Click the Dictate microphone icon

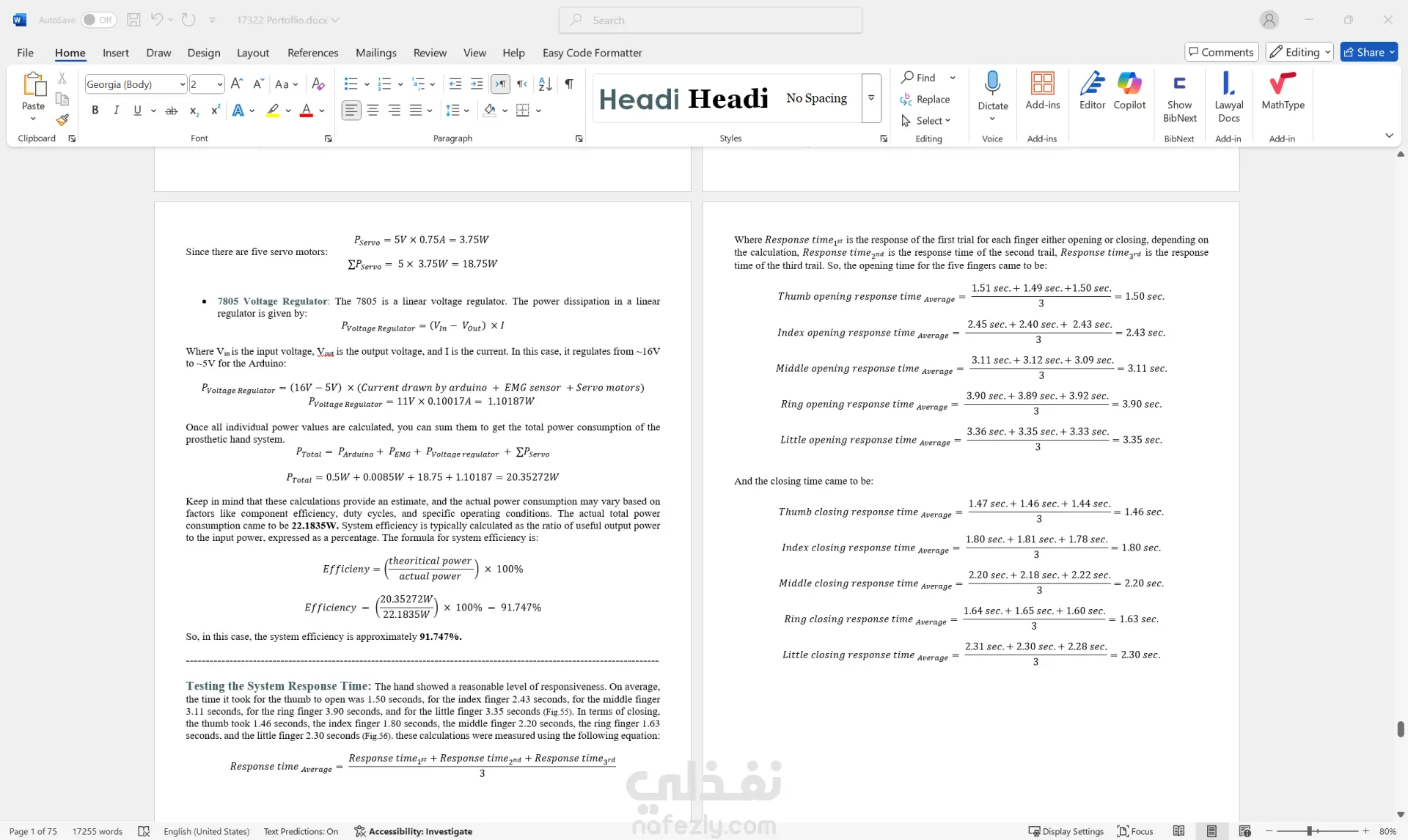pyautogui.click(x=992, y=84)
